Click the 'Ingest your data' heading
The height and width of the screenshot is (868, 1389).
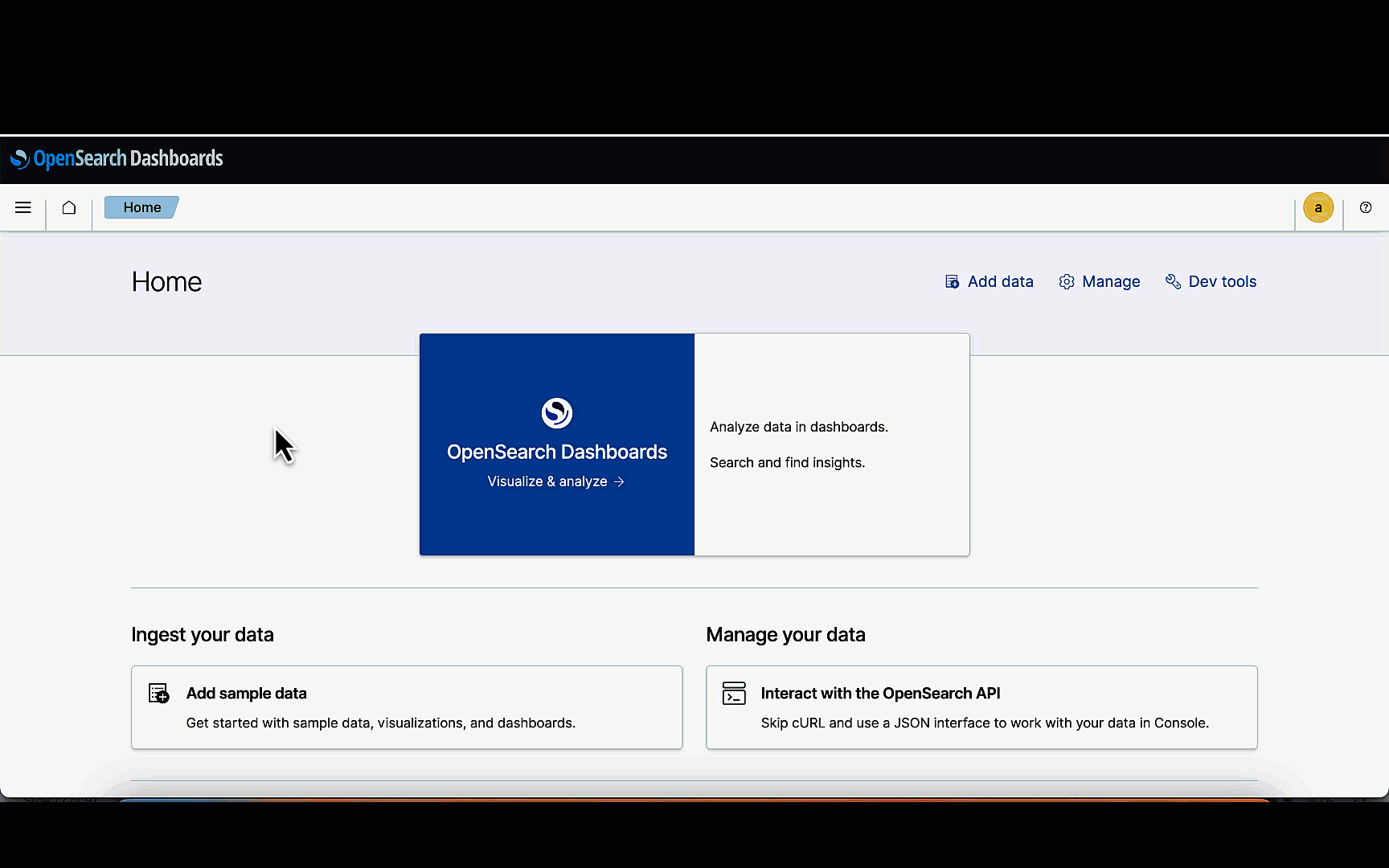tap(203, 635)
